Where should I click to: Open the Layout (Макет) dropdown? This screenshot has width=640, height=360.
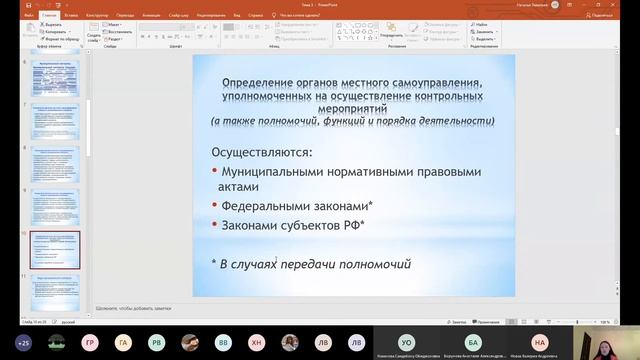tap(112, 24)
